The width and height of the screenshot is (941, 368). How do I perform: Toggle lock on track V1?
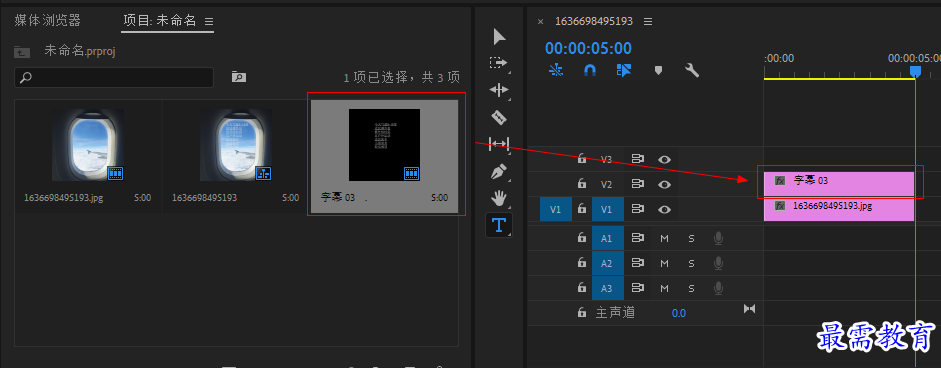tap(581, 209)
